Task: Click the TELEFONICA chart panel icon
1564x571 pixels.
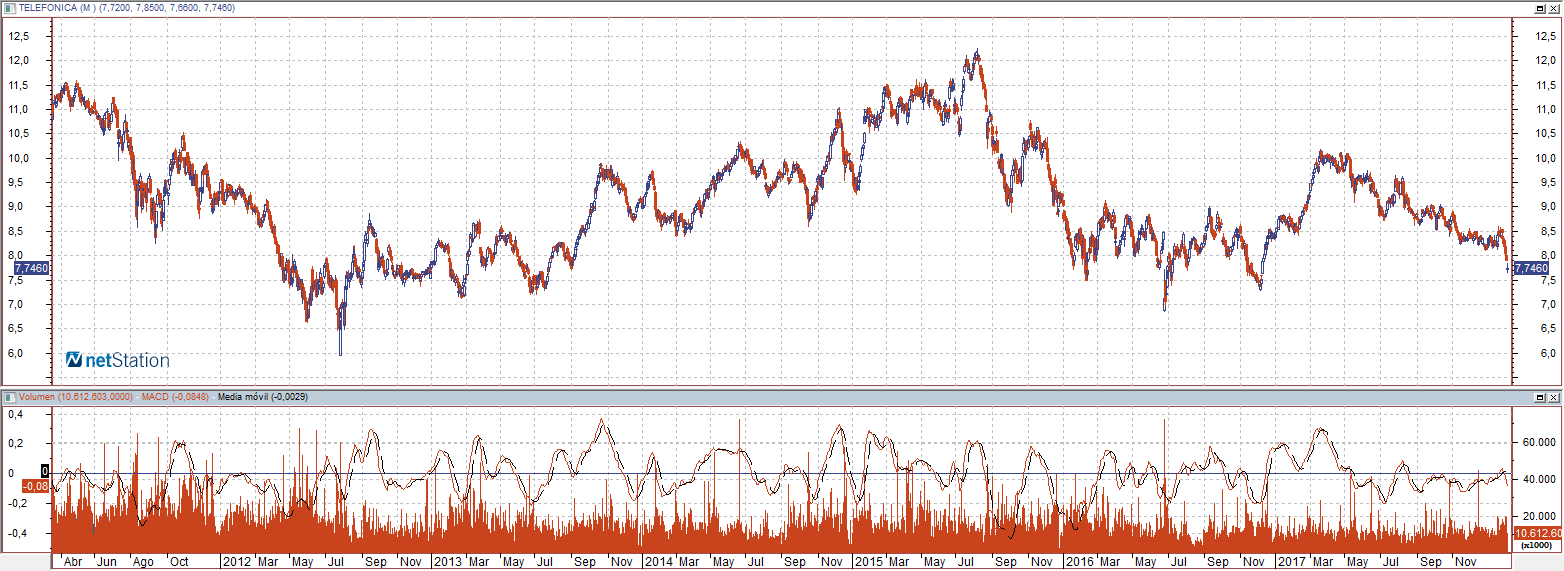Action: tap(10, 7)
